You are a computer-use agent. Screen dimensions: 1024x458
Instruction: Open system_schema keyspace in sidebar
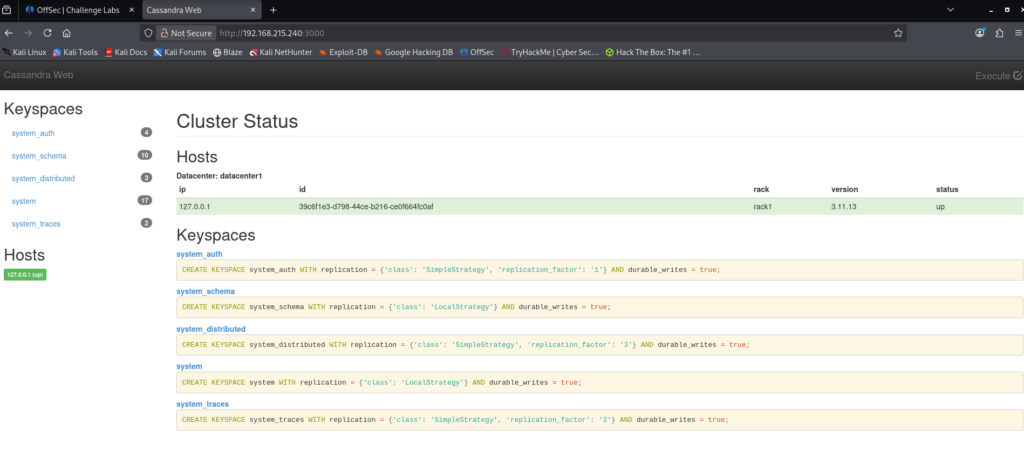tap(39, 156)
